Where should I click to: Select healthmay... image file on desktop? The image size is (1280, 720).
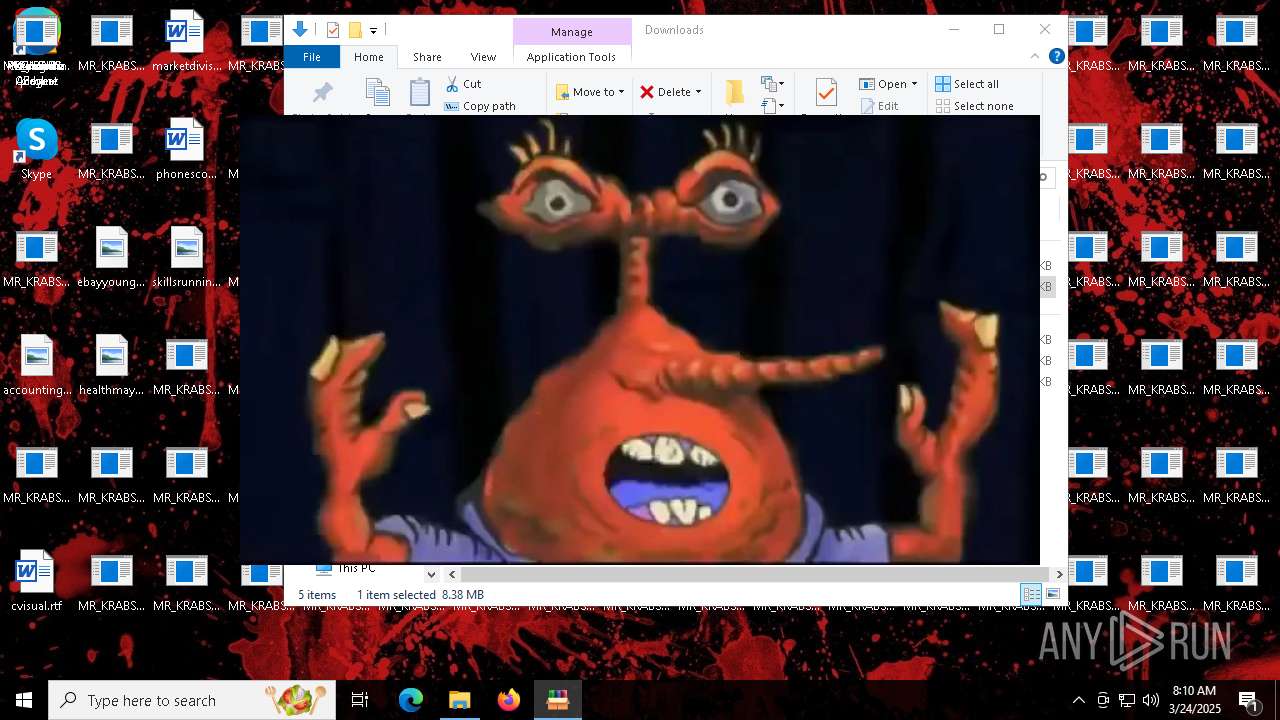point(112,366)
